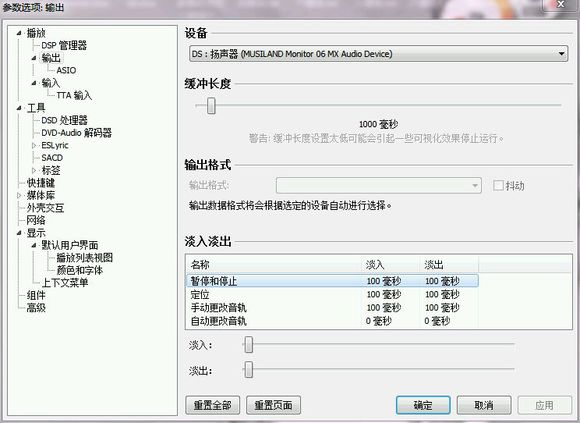580x423 pixels.
Task: Click the 重置全部 button
Action: 213,405
